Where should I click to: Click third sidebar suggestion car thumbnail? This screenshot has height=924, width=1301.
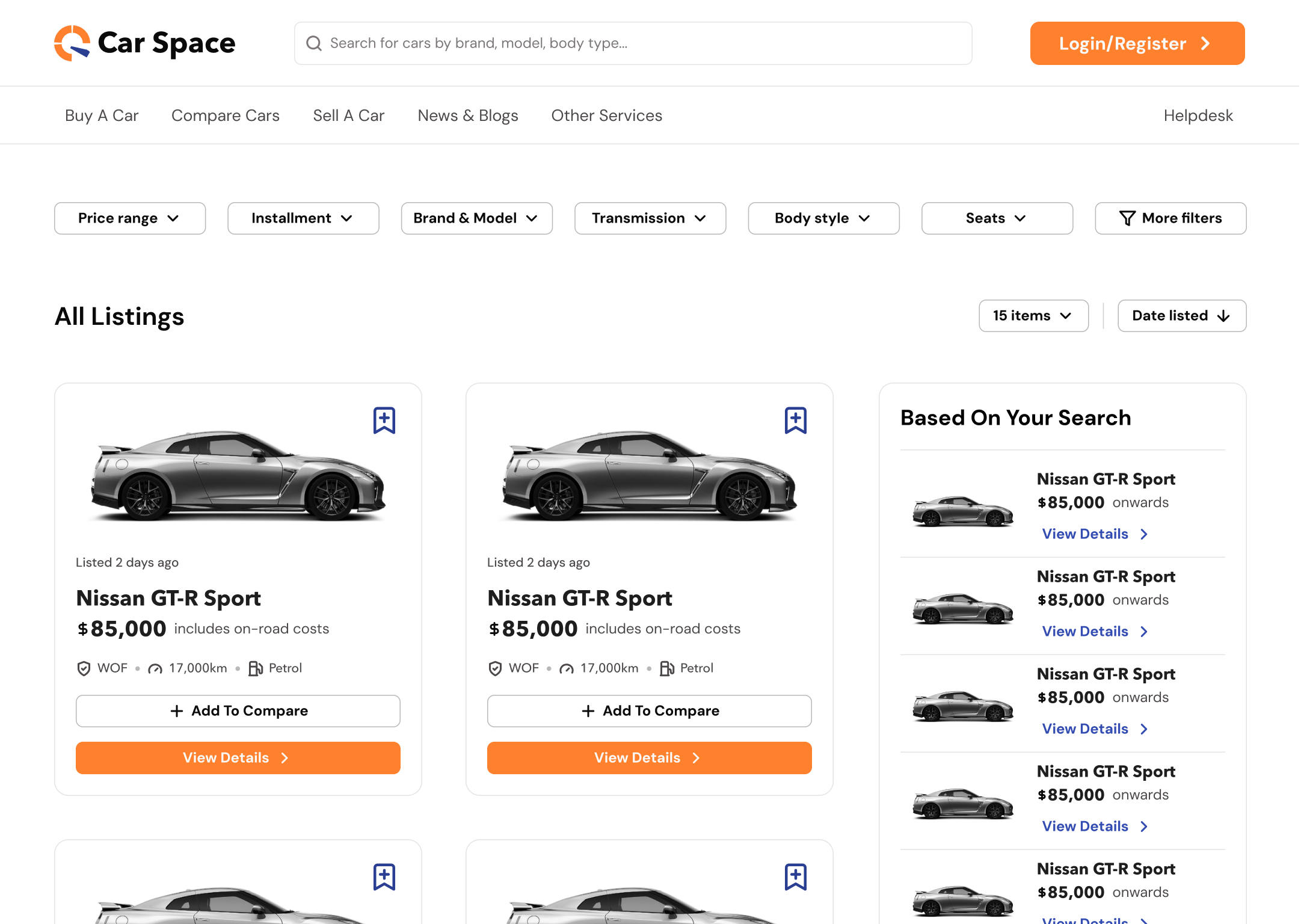click(x=963, y=706)
